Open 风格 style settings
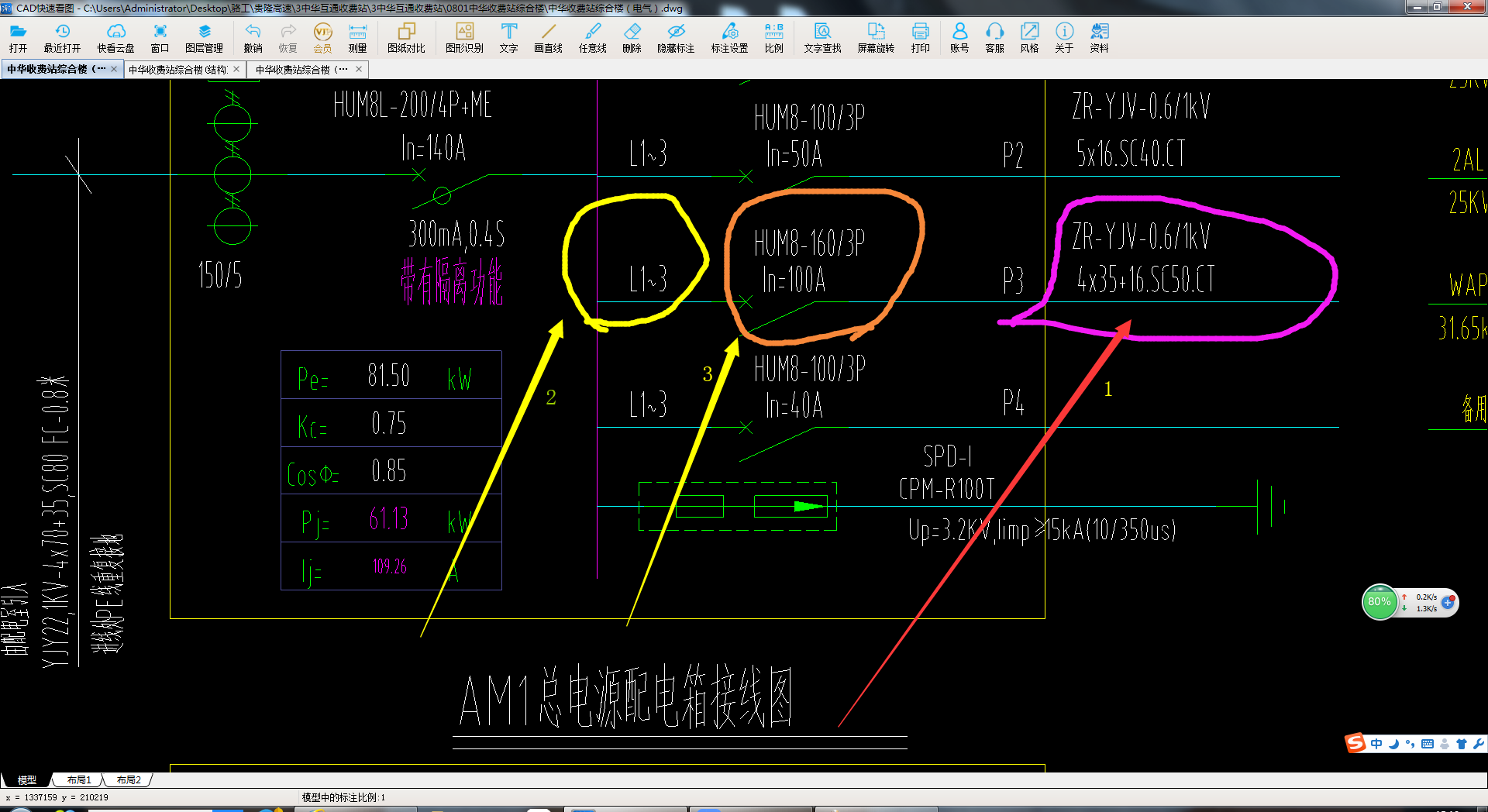The width and height of the screenshot is (1488, 812). (x=1029, y=37)
